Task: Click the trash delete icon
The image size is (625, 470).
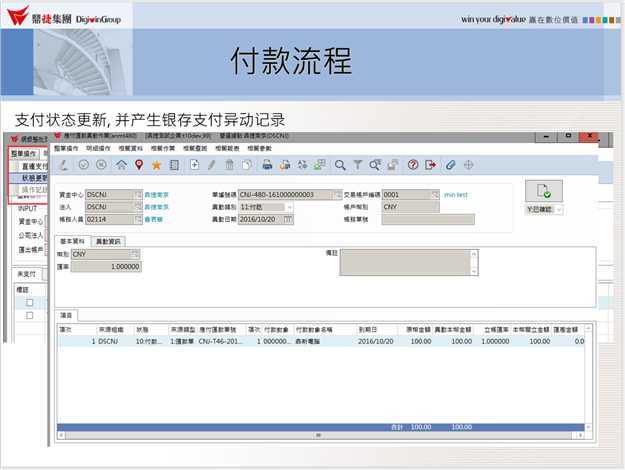Action: 229,164
